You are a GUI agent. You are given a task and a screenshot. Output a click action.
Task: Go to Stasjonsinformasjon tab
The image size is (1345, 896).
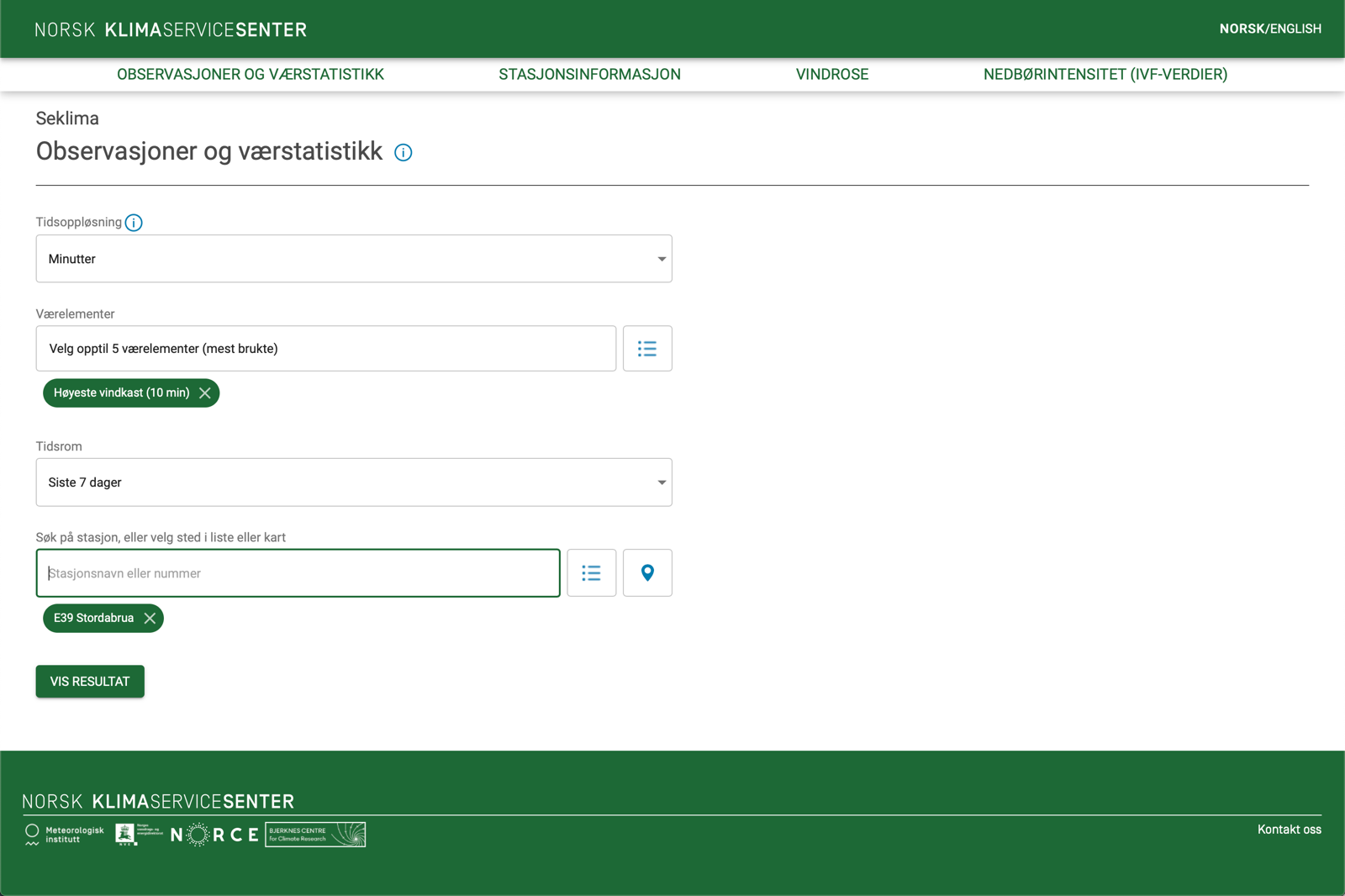pyautogui.click(x=590, y=74)
